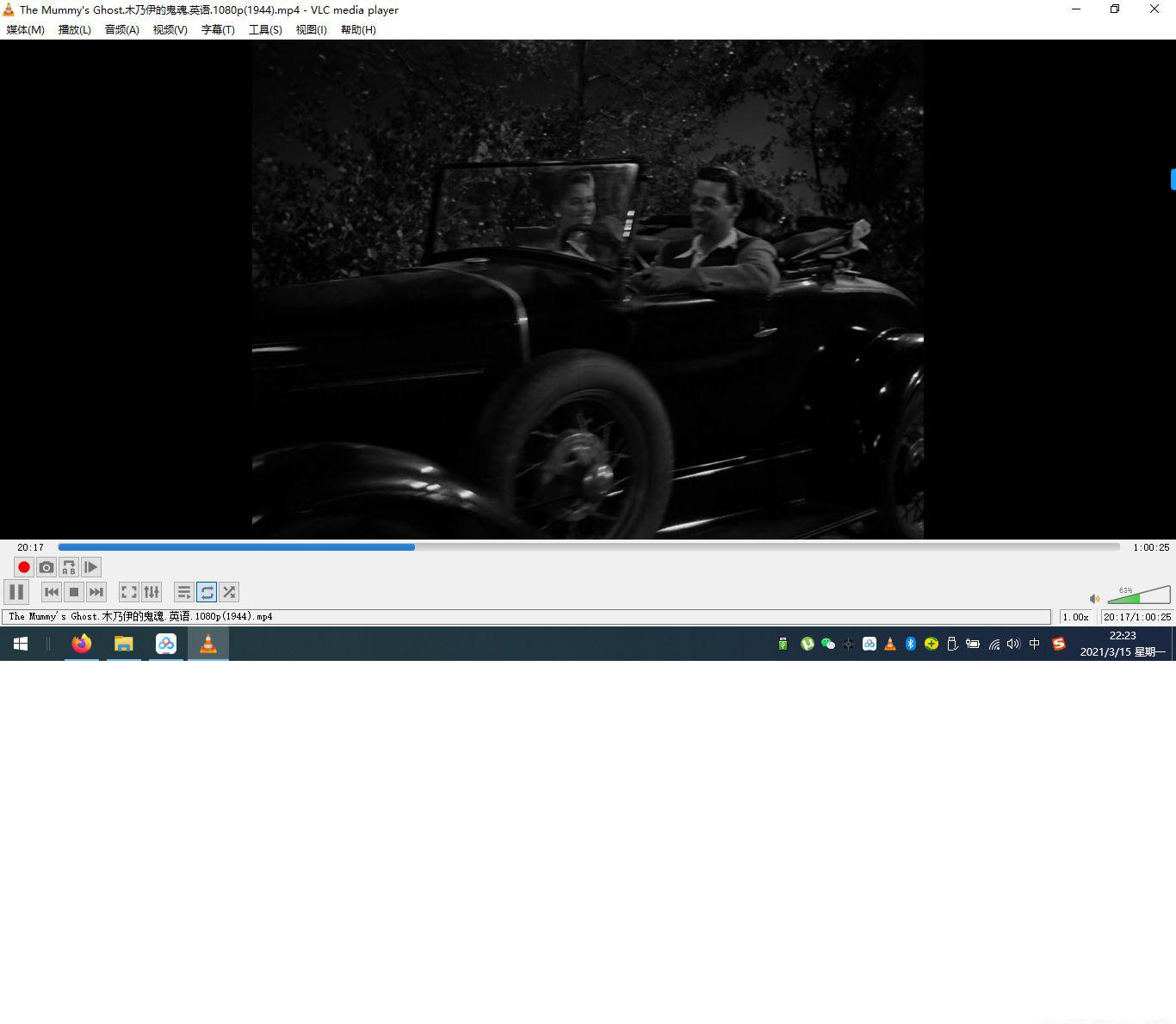Screen dimensions: 1176x1024
Task: Click the previous track button
Action: 52,592
